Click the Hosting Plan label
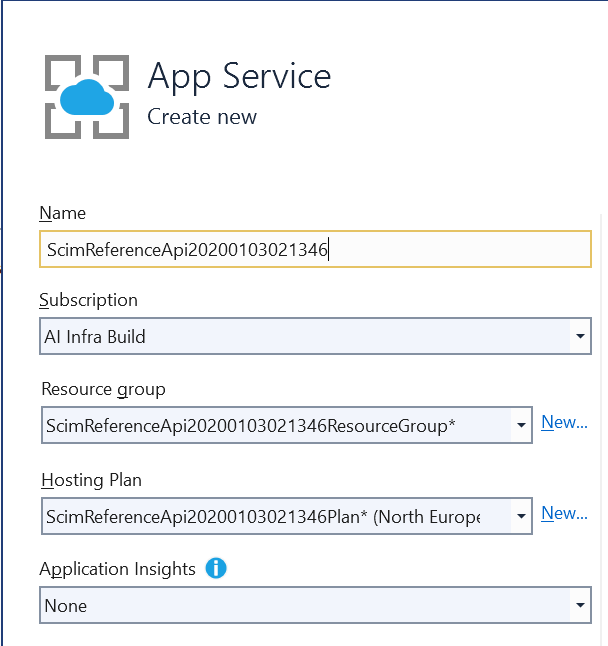Image resolution: width=608 pixels, height=646 pixels. tap(91, 480)
